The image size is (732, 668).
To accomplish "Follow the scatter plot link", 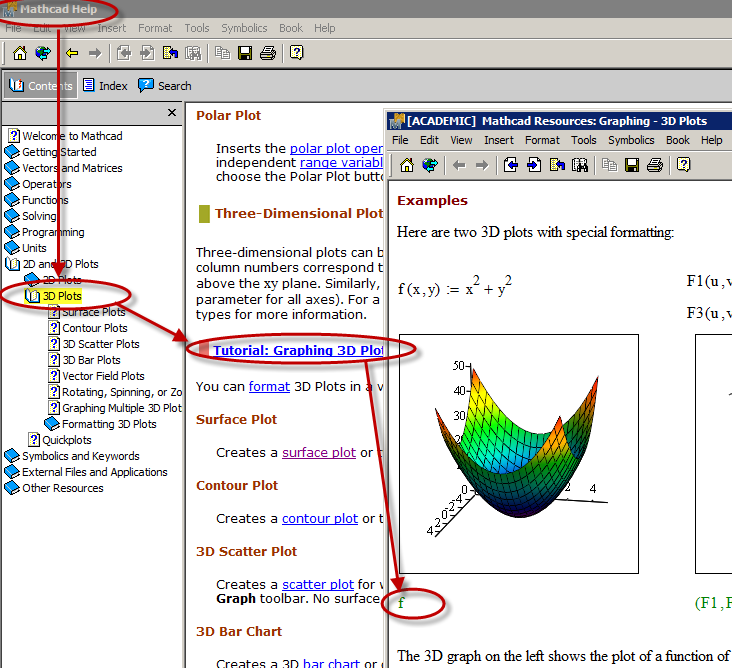I will click(318, 584).
